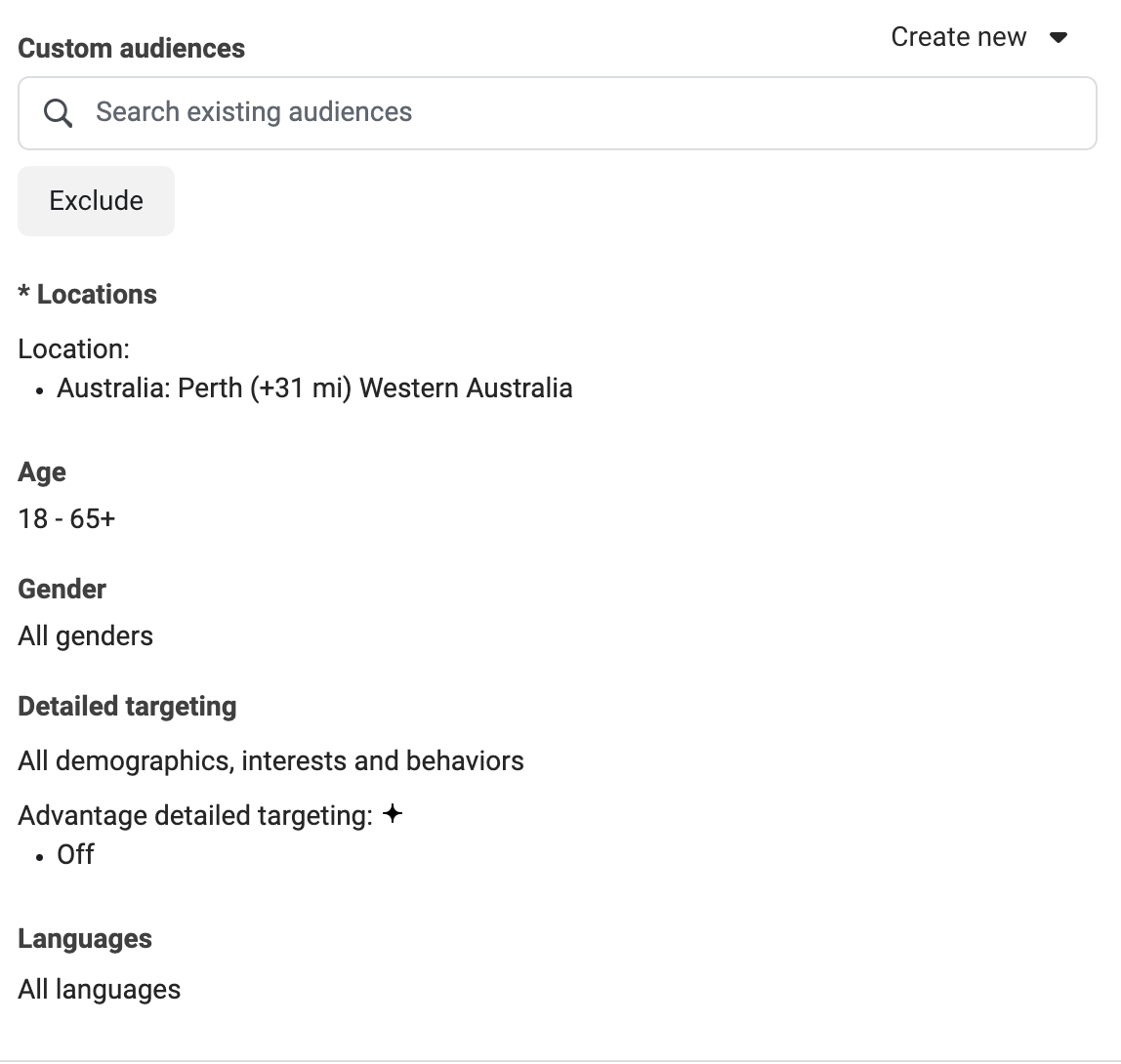This screenshot has width=1121, height=1064.
Task: Click the 18 - 65+ age range
Action: click(66, 518)
